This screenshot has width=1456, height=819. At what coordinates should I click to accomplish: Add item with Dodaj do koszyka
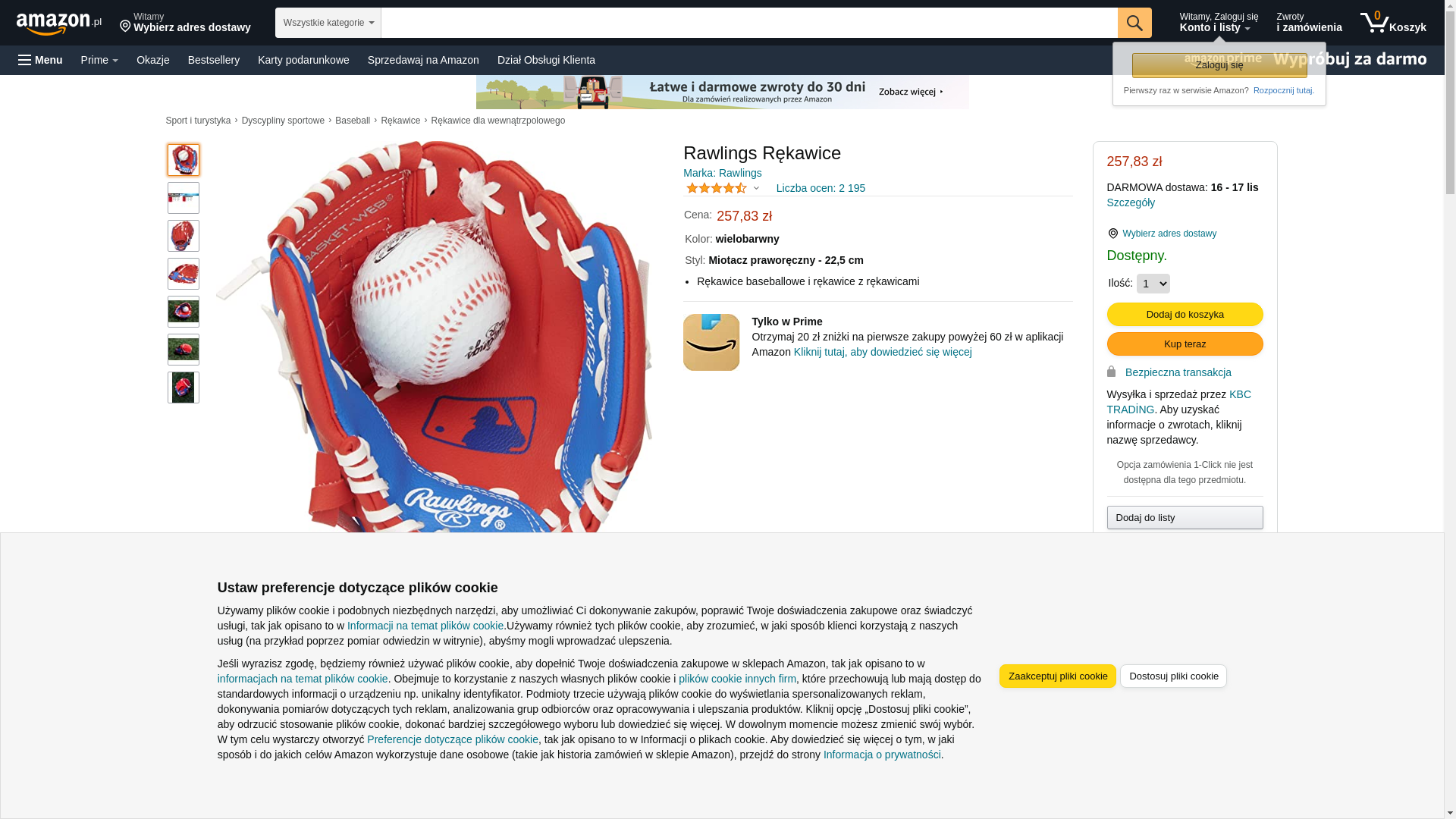pyautogui.click(x=1185, y=315)
